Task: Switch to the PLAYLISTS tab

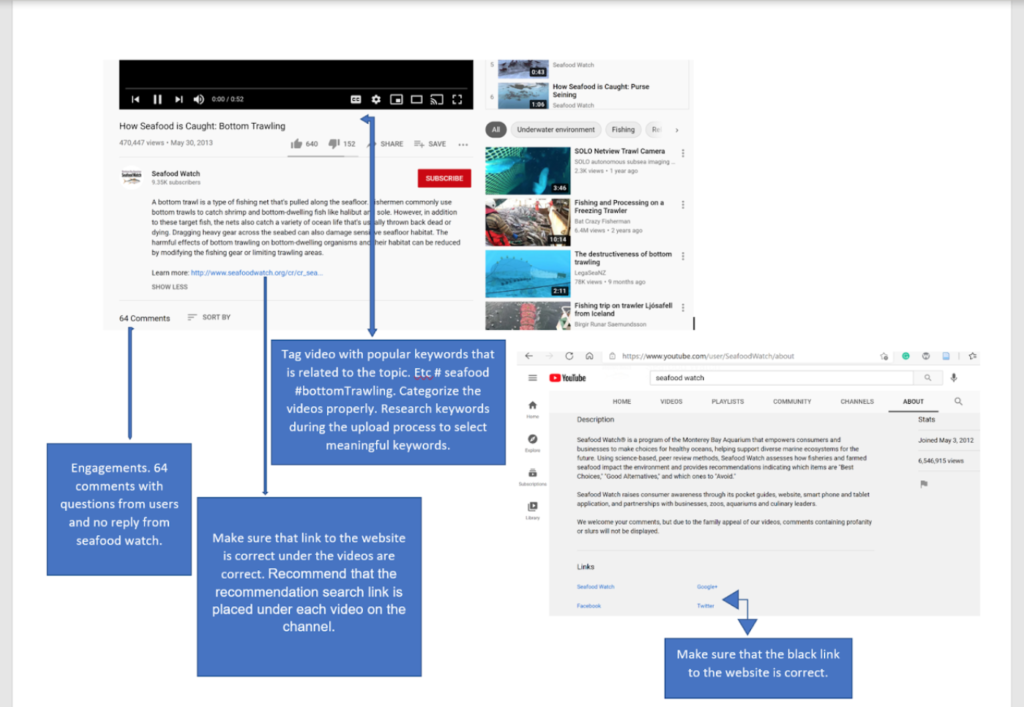Action: (728, 401)
